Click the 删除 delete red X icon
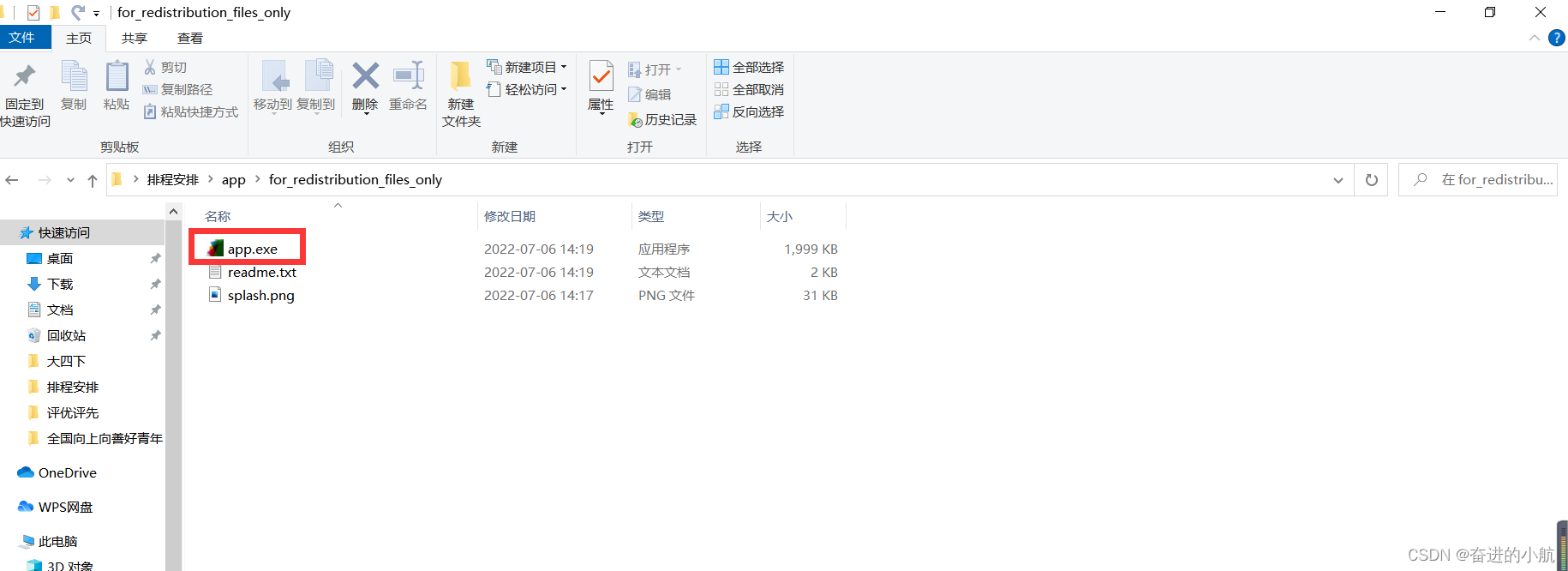Image resolution: width=1568 pixels, height=571 pixels. point(365,75)
